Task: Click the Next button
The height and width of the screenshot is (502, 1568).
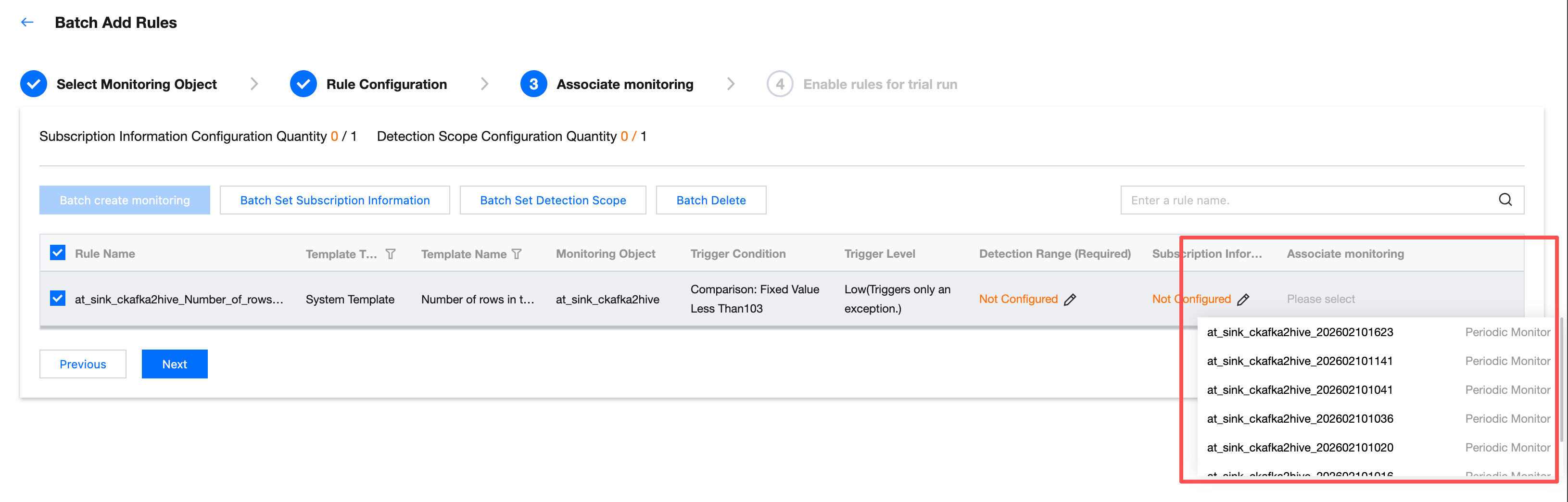Action: click(x=174, y=364)
